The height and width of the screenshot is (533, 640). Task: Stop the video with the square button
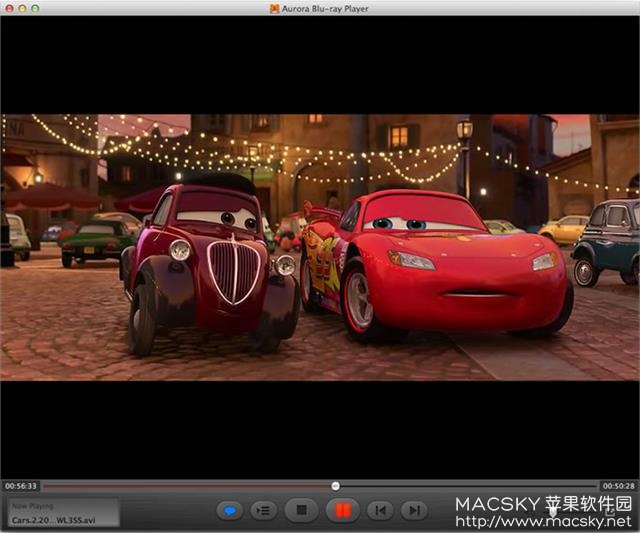(301, 510)
